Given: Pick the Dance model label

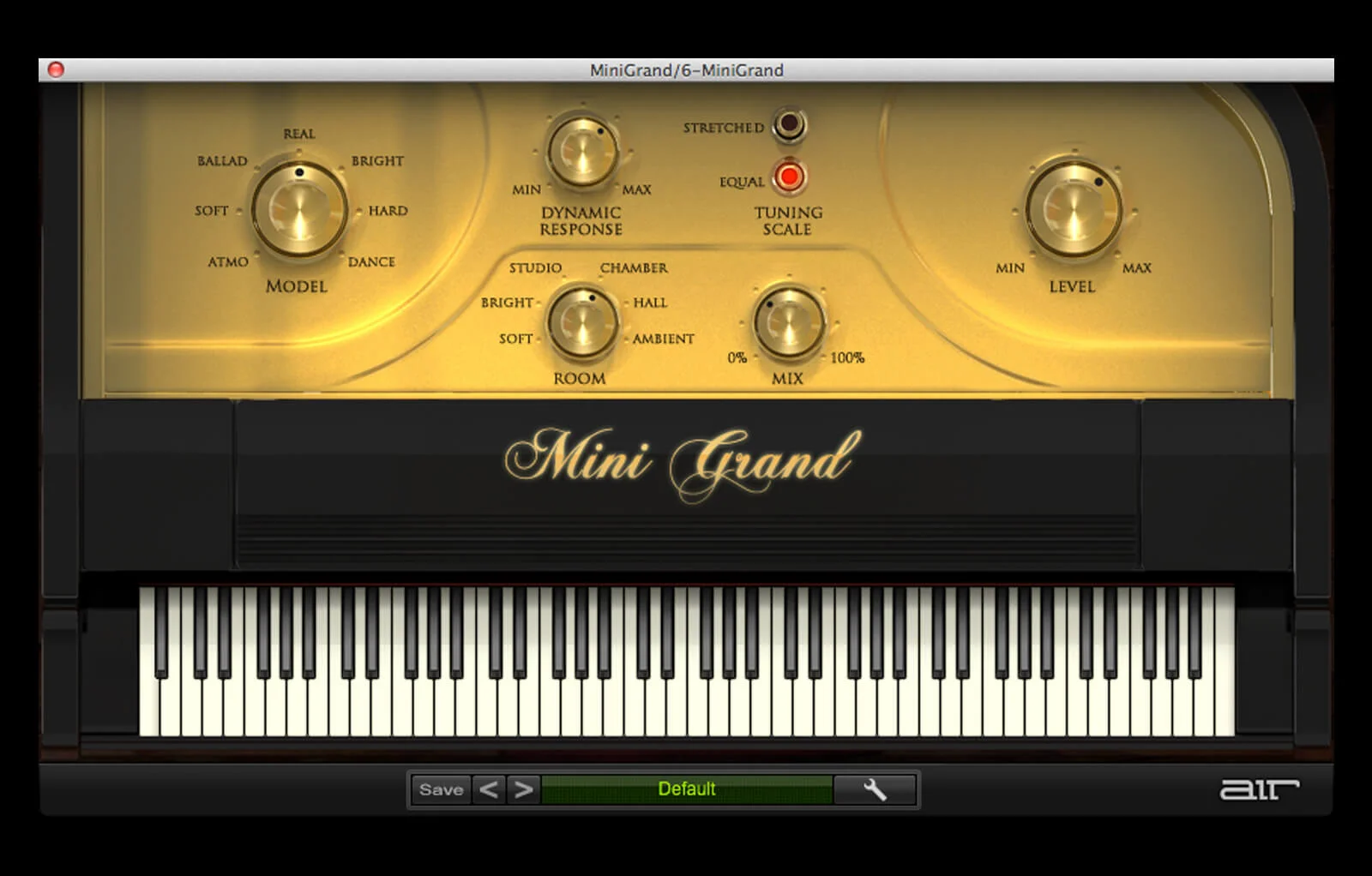Looking at the screenshot, I should tap(371, 262).
